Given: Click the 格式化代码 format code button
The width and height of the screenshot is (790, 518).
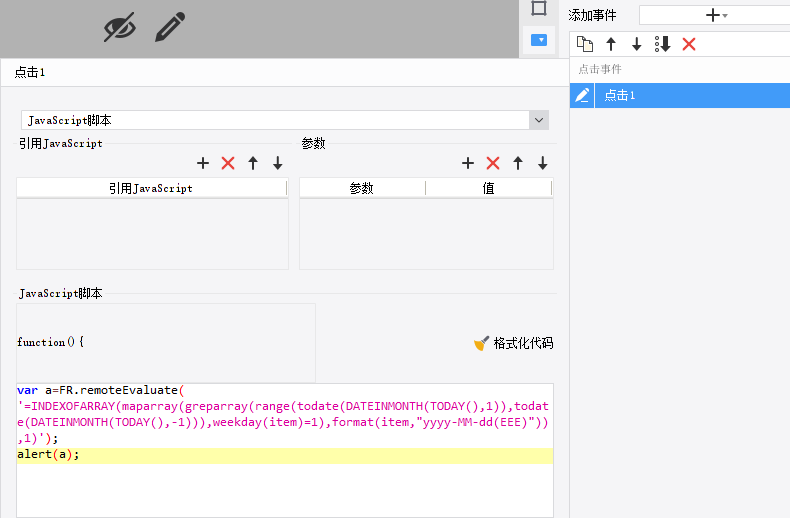Looking at the screenshot, I should [x=514, y=343].
